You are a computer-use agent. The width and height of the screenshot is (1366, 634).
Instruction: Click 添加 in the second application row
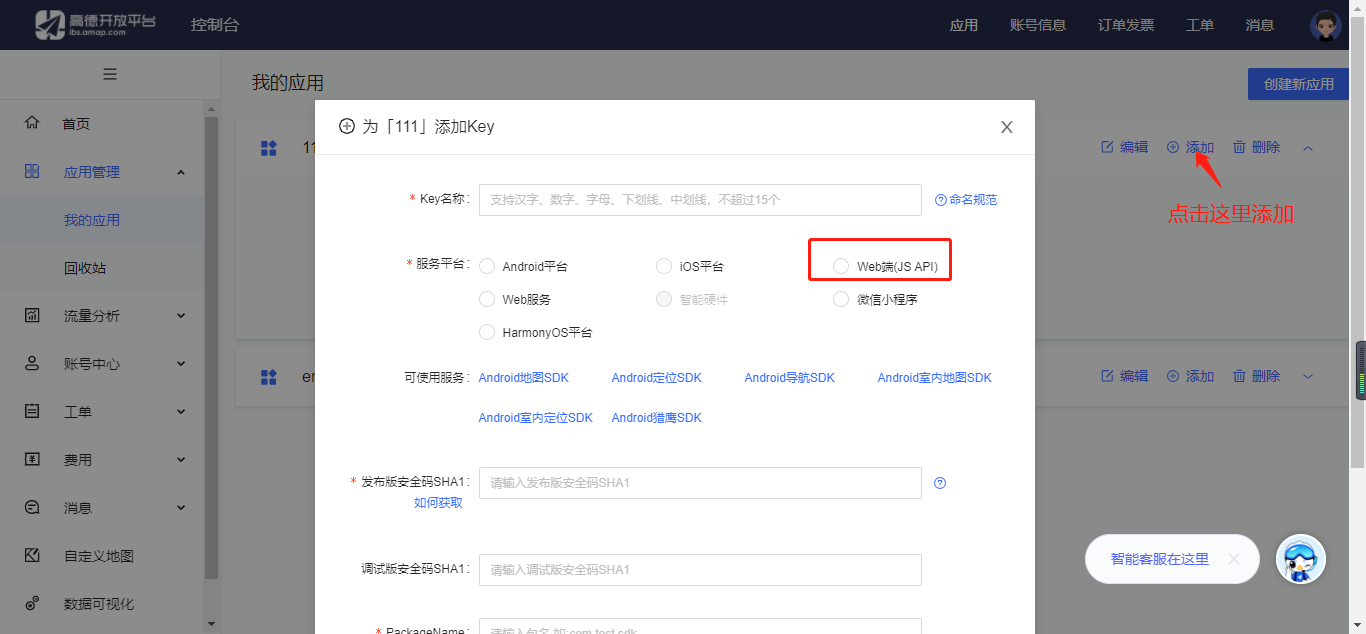click(x=1190, y=376)
